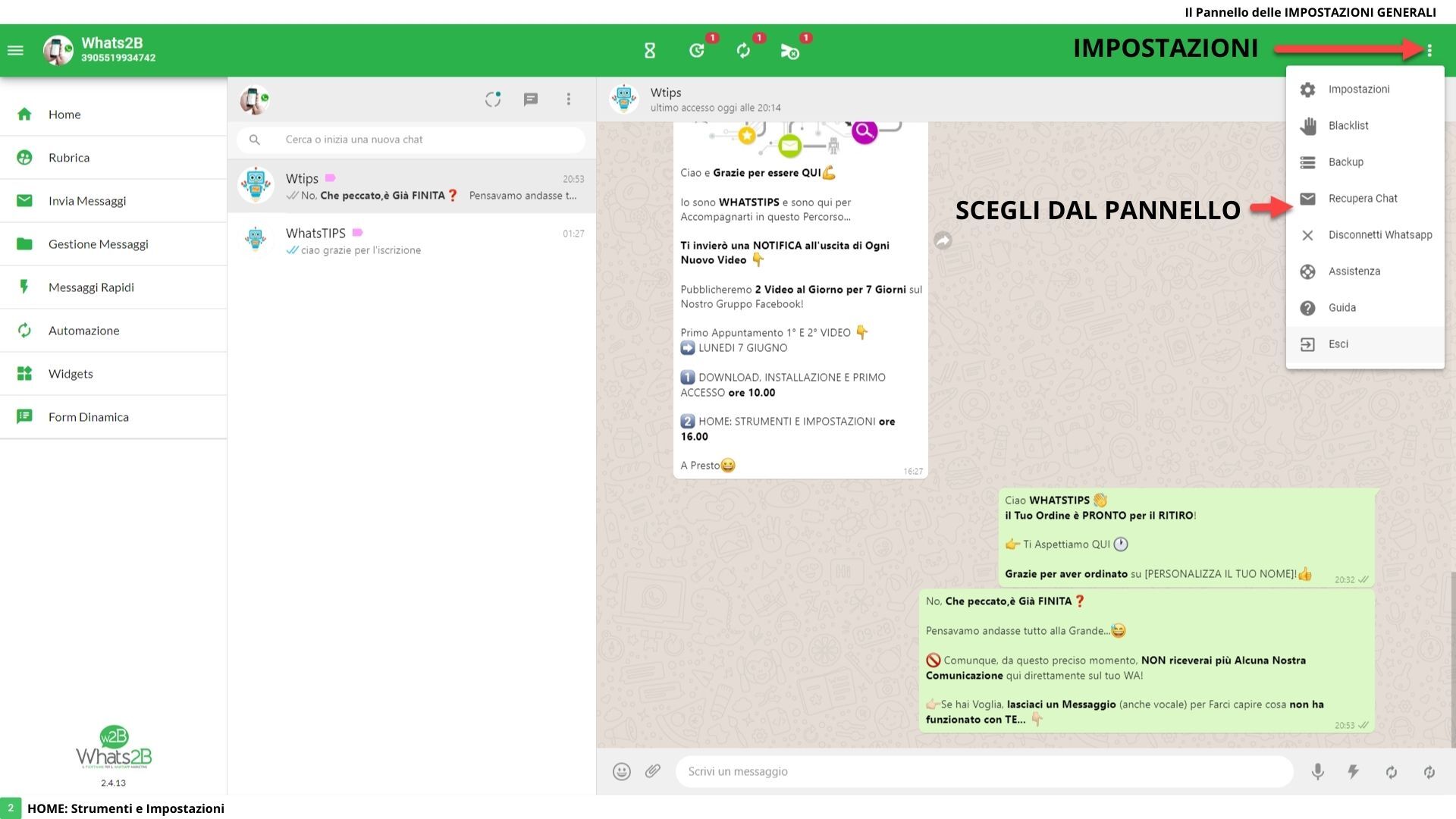Open Automazione in the sidebar

[114, 331]
